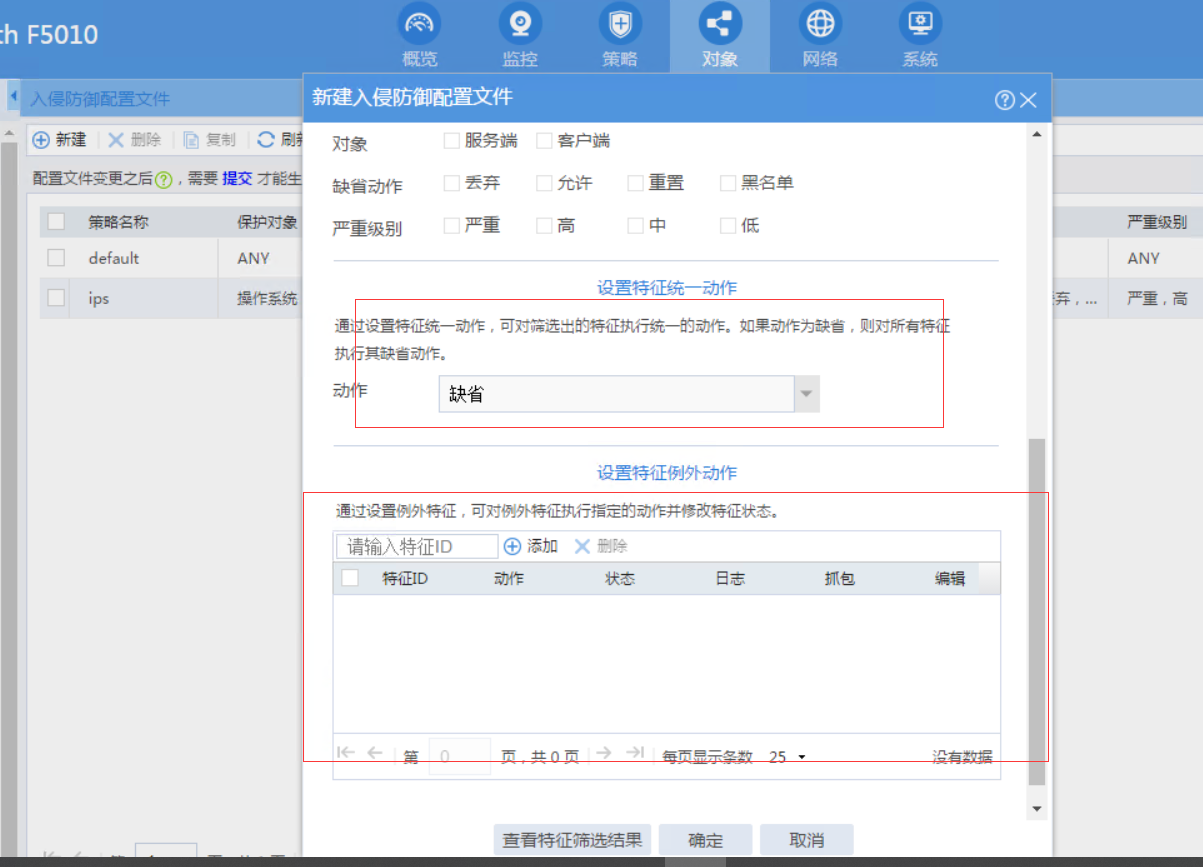1203x867 pixels.
Task: Click the 请输入特征ID input field
Action: (x=417, y=546)
